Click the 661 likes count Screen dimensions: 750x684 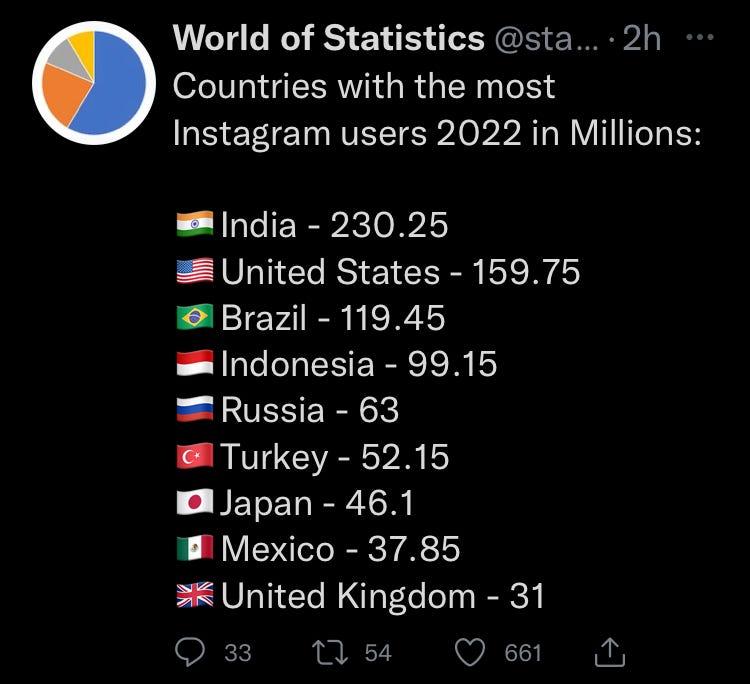(523, 653)
